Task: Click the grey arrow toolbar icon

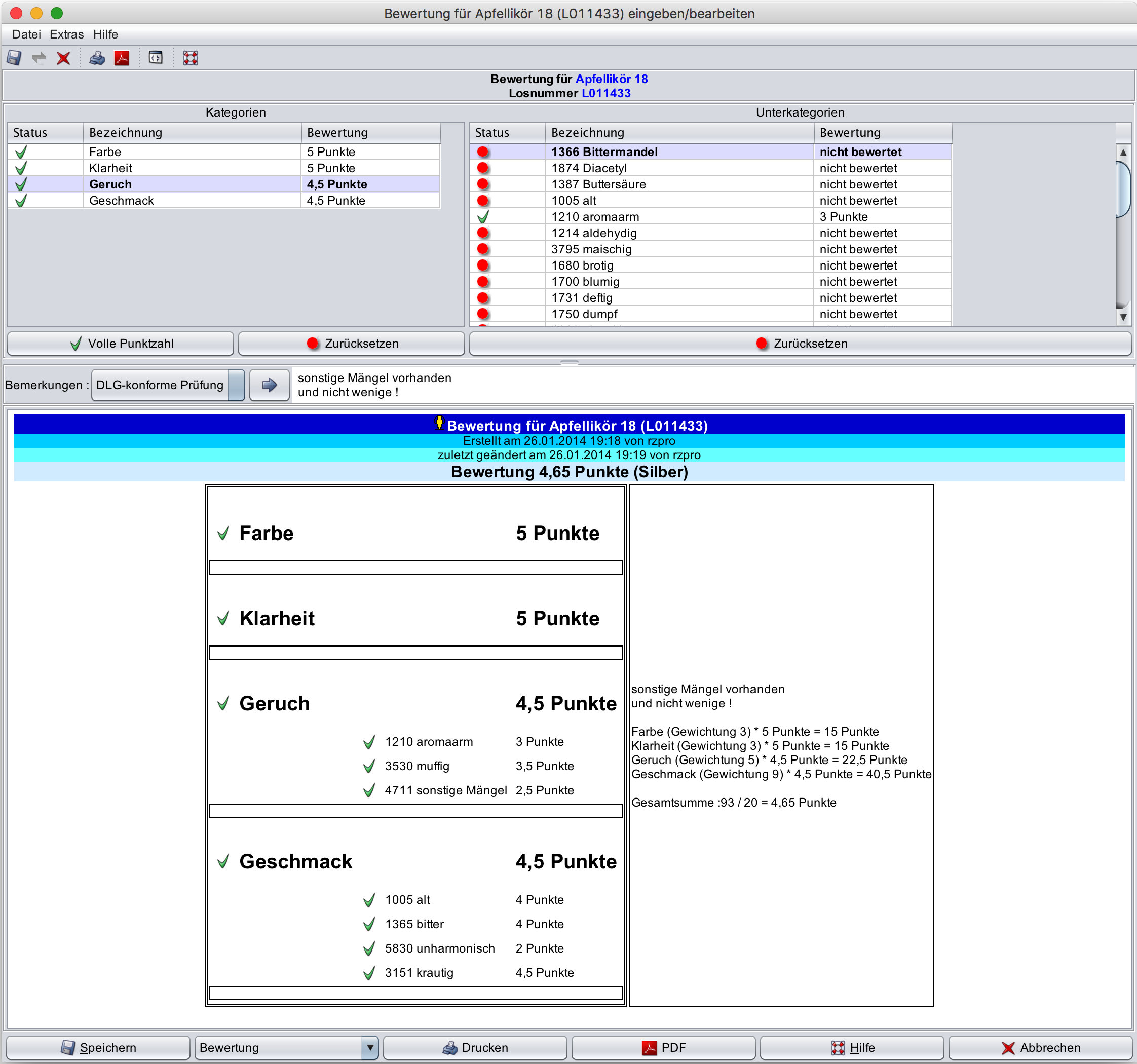Action: 39,58
